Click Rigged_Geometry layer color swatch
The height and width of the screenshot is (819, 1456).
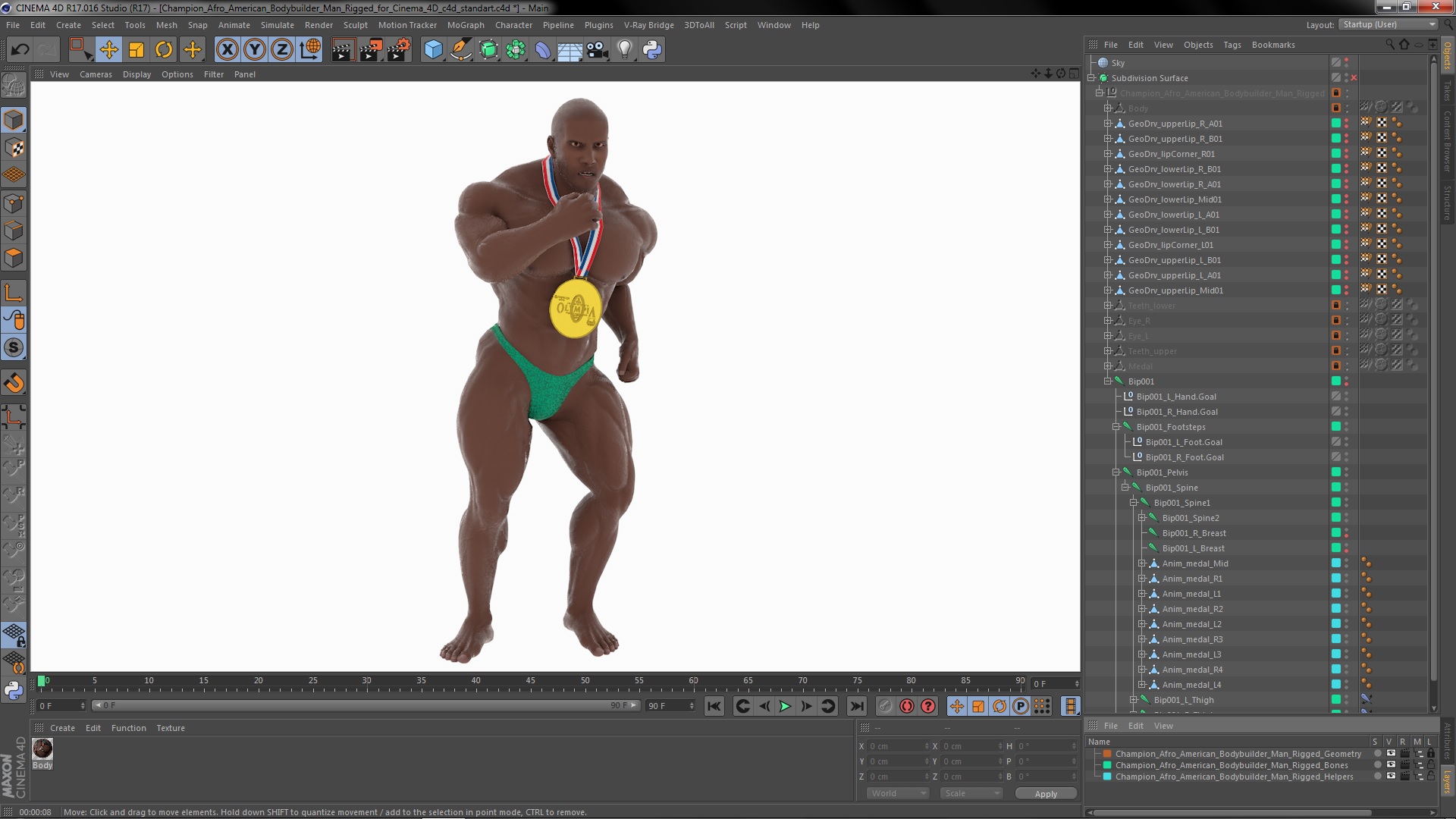(1107, 754)
